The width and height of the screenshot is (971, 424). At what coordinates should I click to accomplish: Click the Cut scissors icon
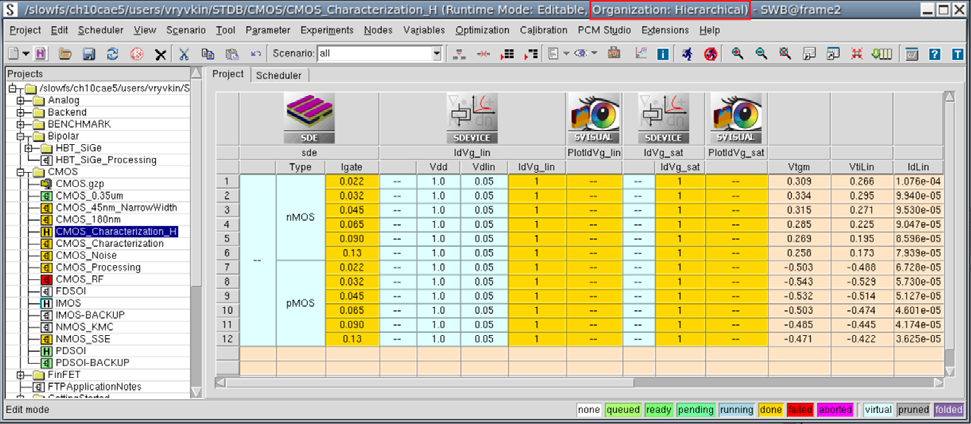185,53
